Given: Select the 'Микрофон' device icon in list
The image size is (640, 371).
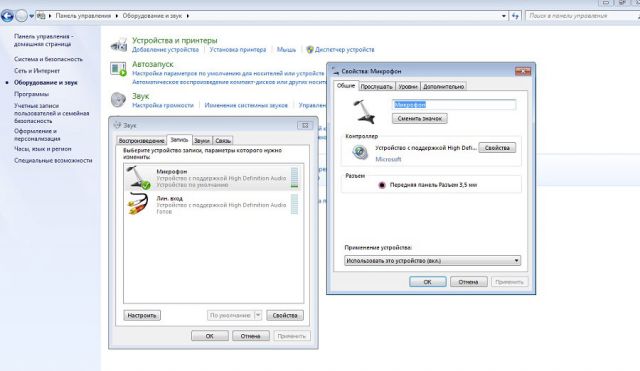Looking at the screenshot, I should point(138,178).
